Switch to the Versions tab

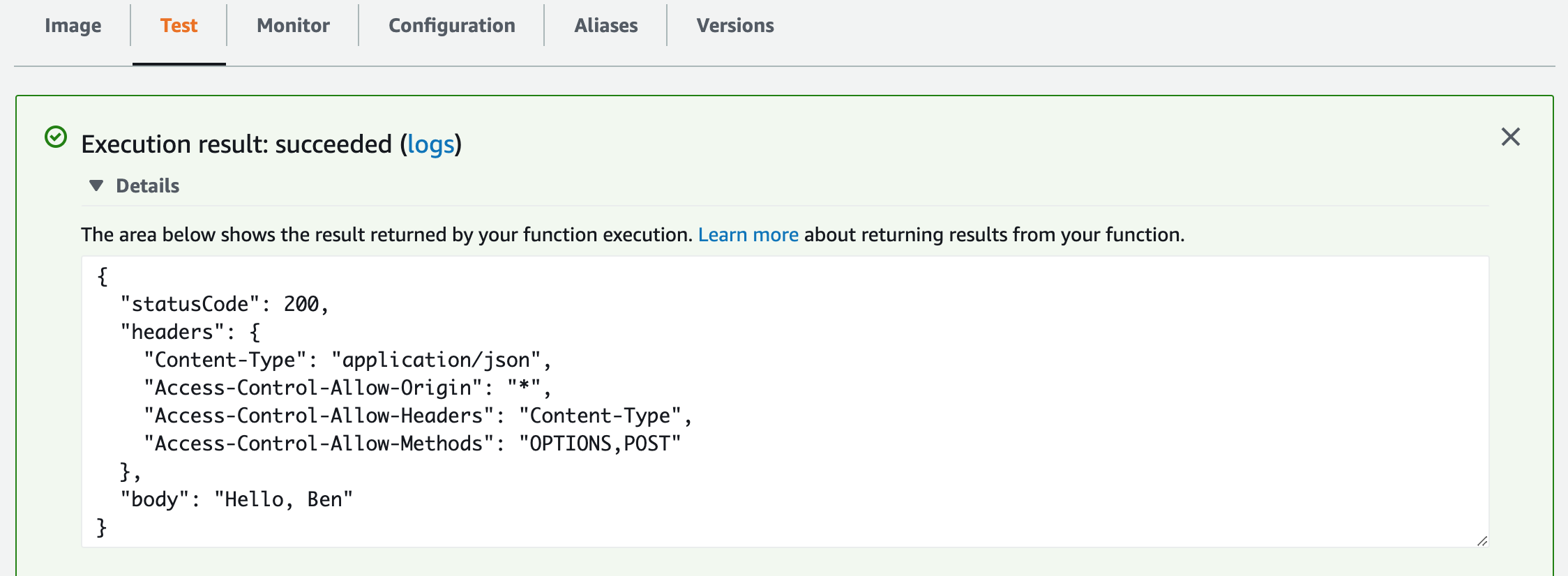point(734,26)
